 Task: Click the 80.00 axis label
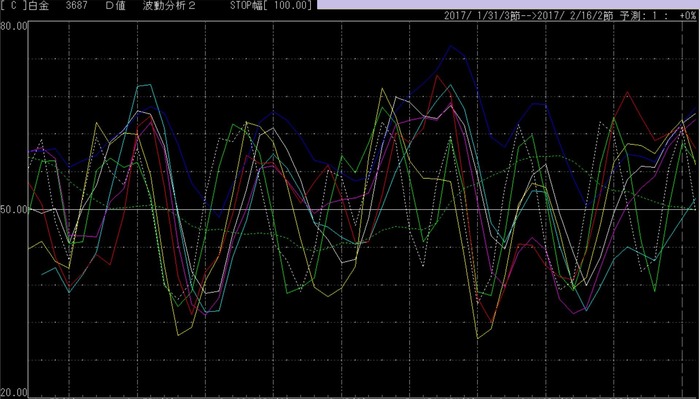[14, 26]
